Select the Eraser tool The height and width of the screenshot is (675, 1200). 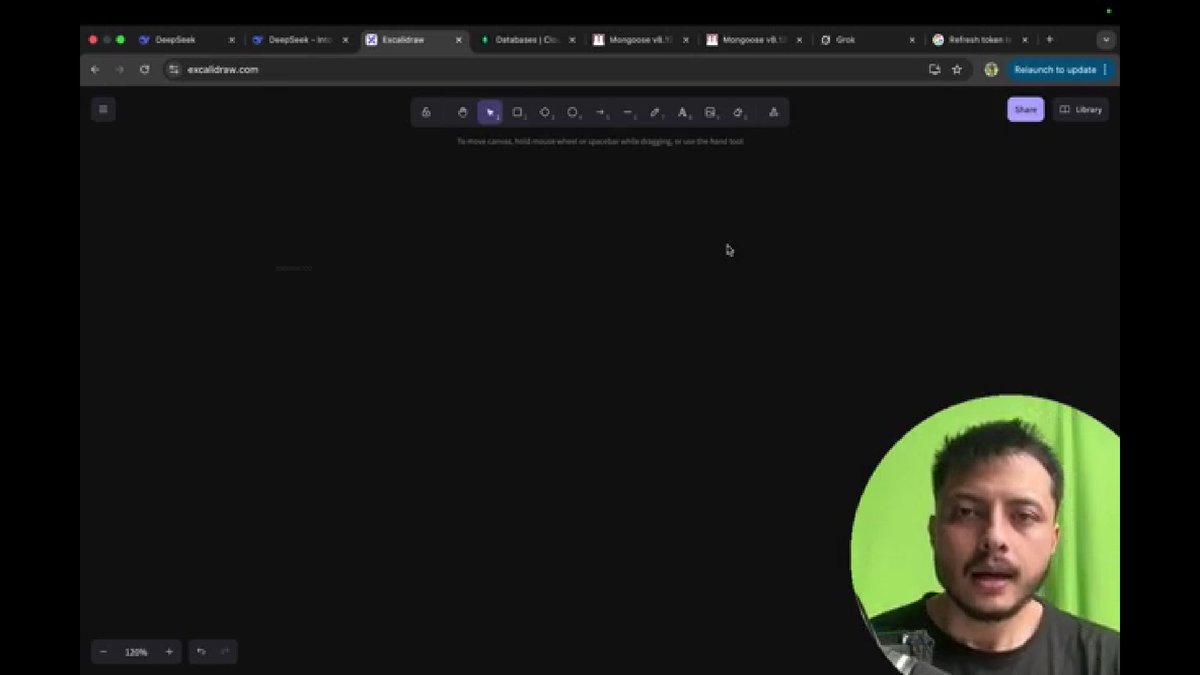click(739, 112)
